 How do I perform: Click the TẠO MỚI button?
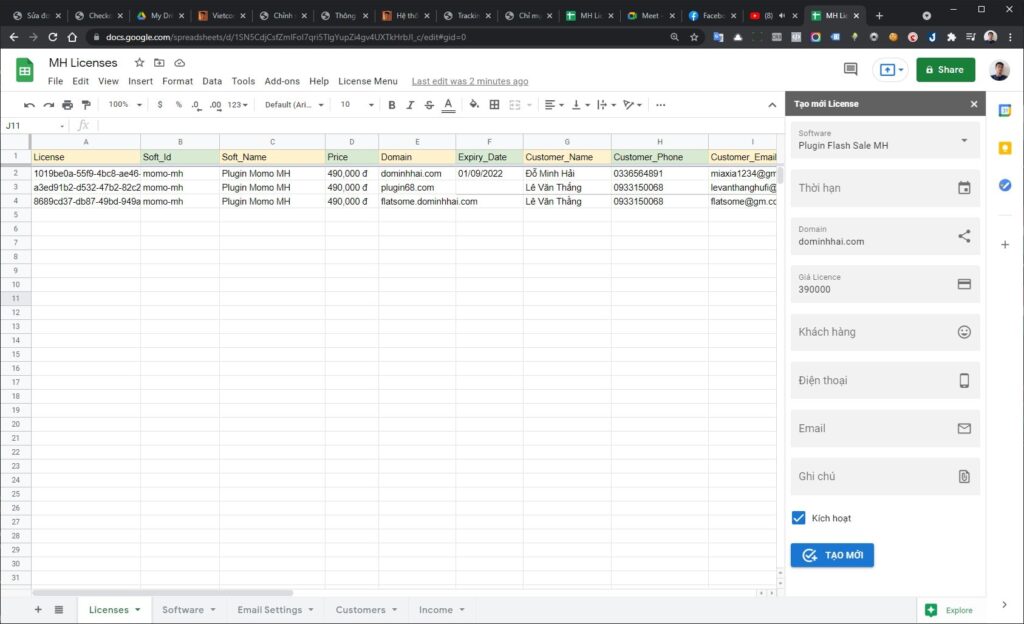click(832, 555)
